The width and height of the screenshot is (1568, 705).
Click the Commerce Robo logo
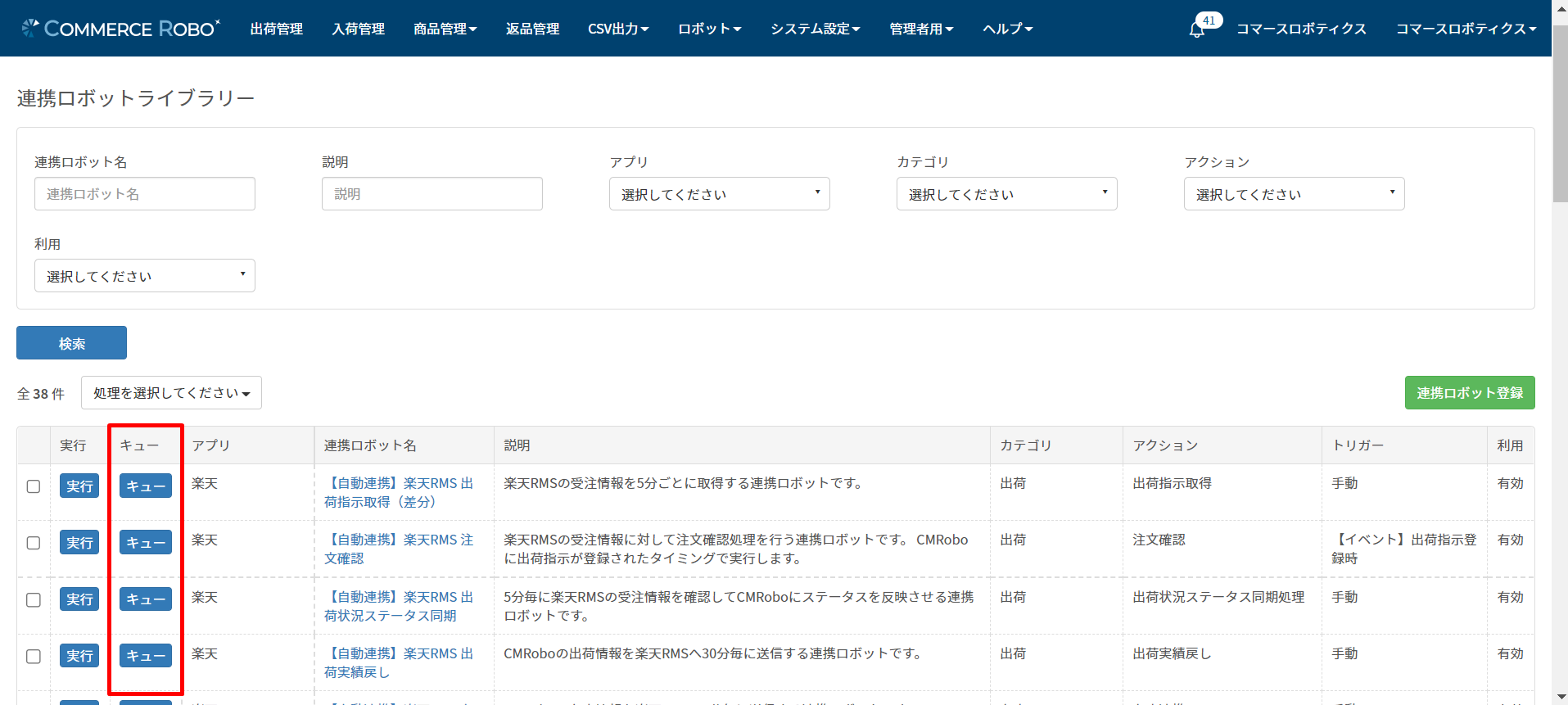(x=121, y=29)
